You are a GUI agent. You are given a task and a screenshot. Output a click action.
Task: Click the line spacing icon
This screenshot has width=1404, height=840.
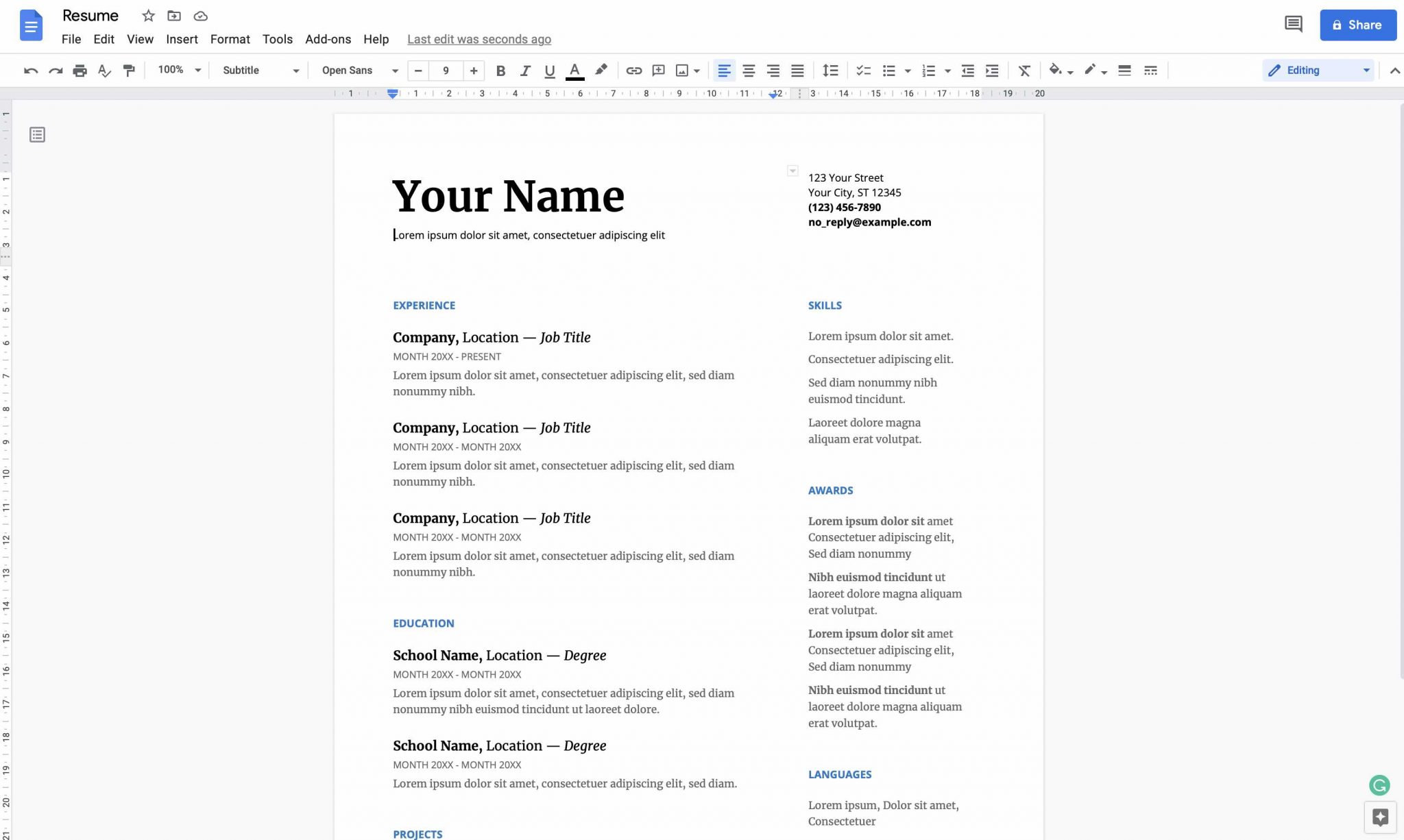coord(830,71)
